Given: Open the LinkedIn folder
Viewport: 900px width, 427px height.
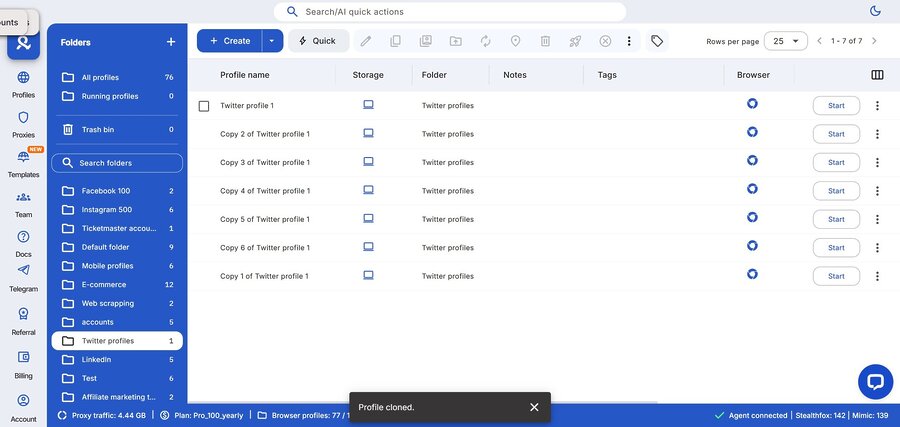Looking at the screenshot, I should (117, 359).
